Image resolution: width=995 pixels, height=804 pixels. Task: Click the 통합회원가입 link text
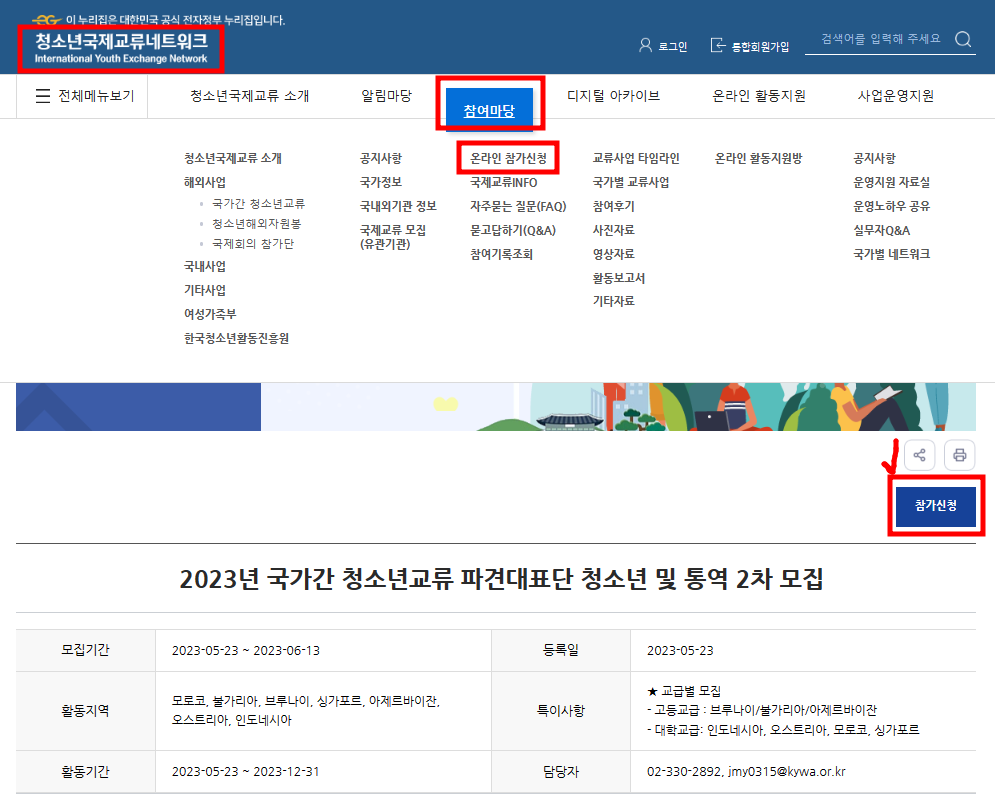pos(760,46)
